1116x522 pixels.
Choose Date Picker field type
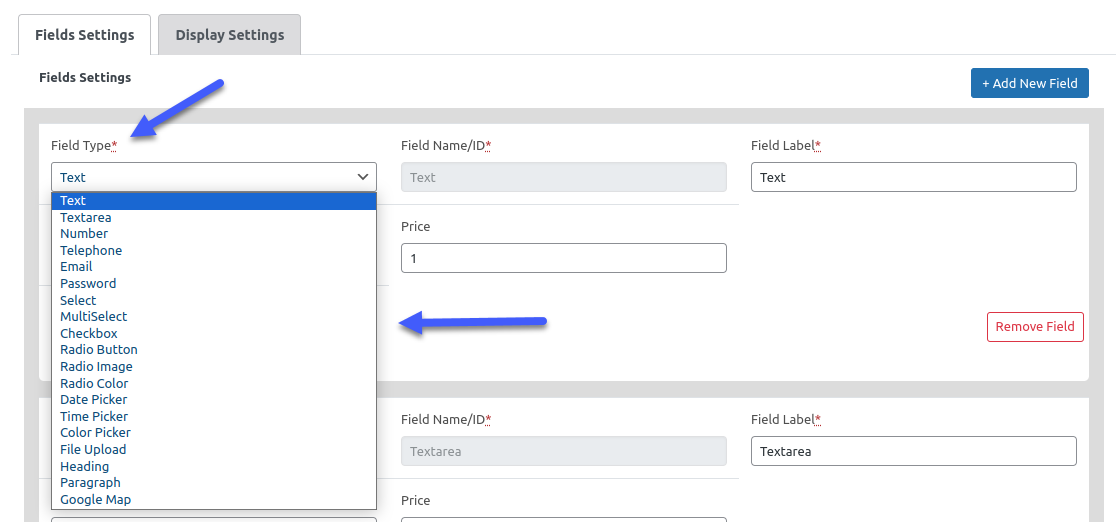tap(94, 400)
